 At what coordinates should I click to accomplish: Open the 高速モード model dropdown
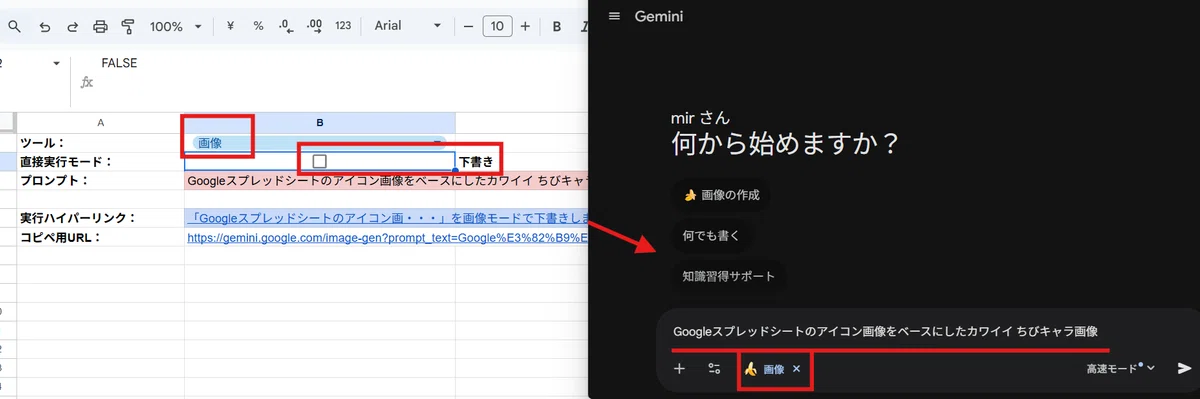coord(1121,369)
